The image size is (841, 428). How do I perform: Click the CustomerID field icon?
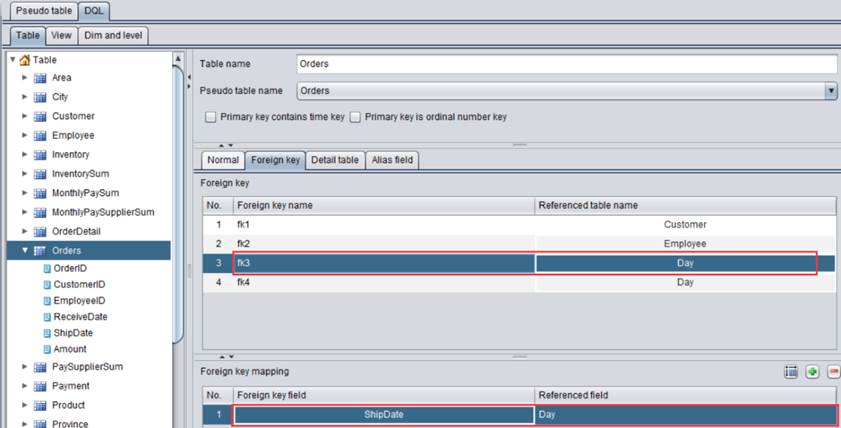click(47, 285)
